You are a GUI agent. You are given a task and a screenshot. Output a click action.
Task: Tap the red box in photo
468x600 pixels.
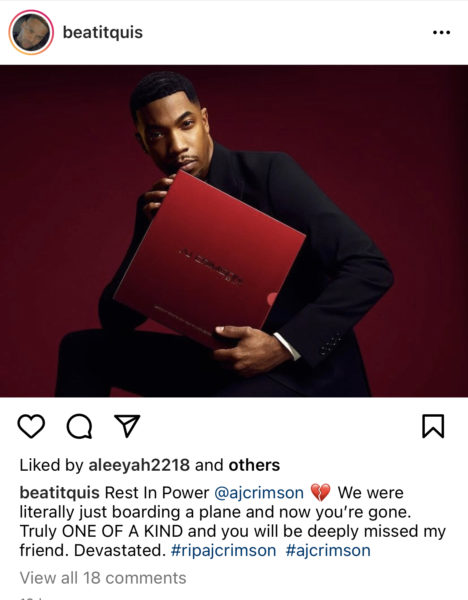(210, 259)
